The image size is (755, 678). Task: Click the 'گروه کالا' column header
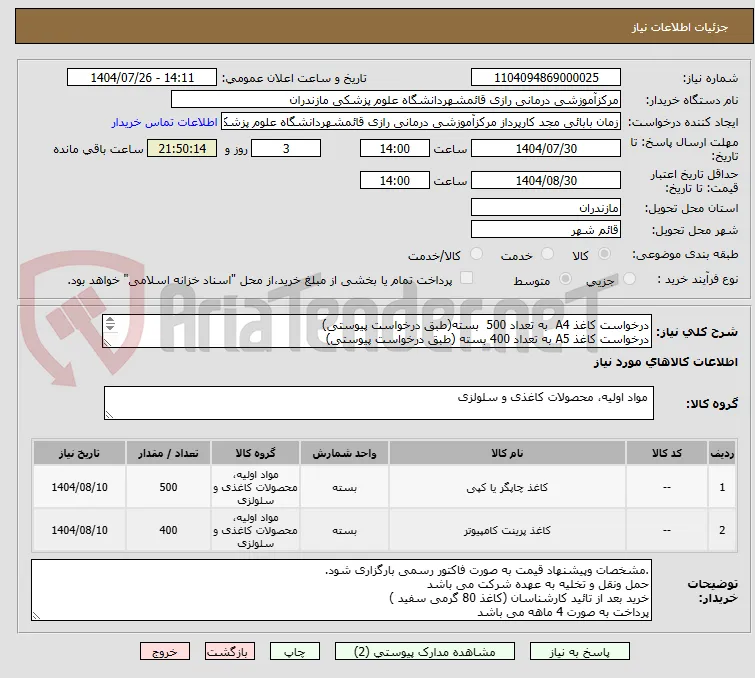255,453
